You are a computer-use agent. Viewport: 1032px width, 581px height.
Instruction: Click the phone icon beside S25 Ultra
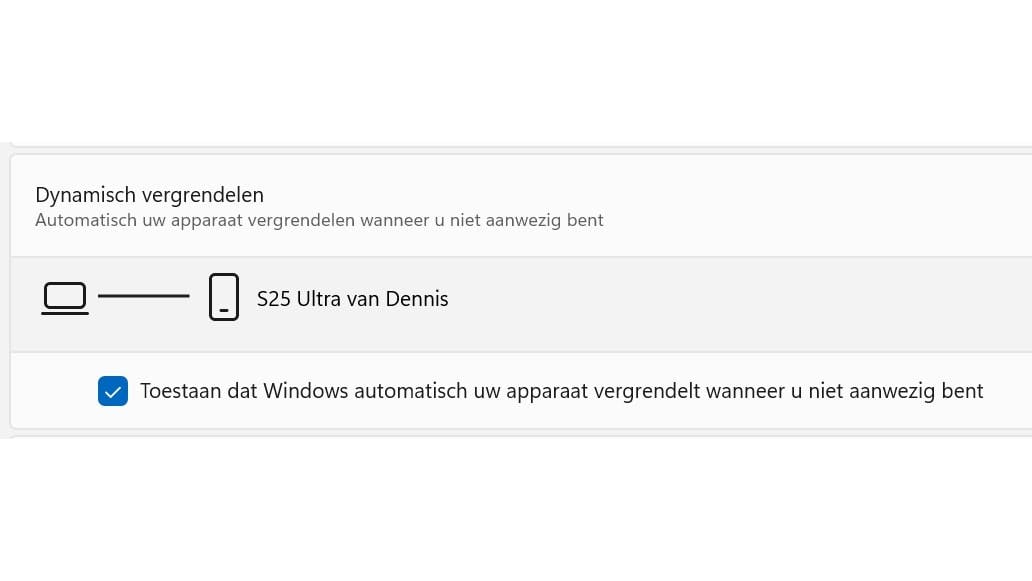point(224,297)
